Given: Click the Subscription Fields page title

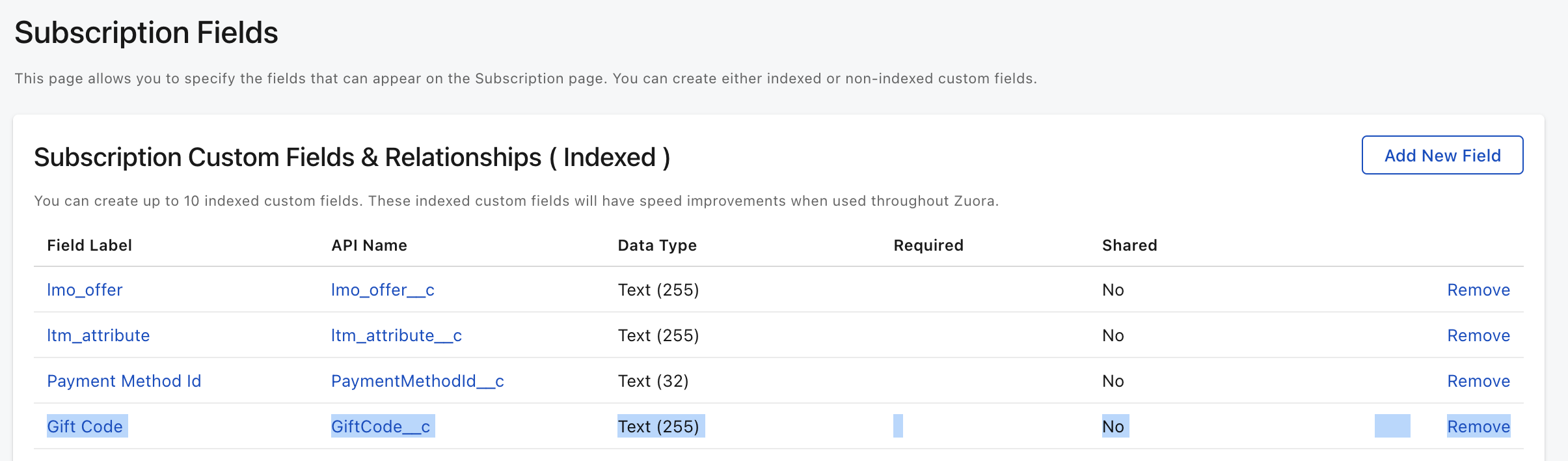Looking at the screenshot, I should pos(146,33).
